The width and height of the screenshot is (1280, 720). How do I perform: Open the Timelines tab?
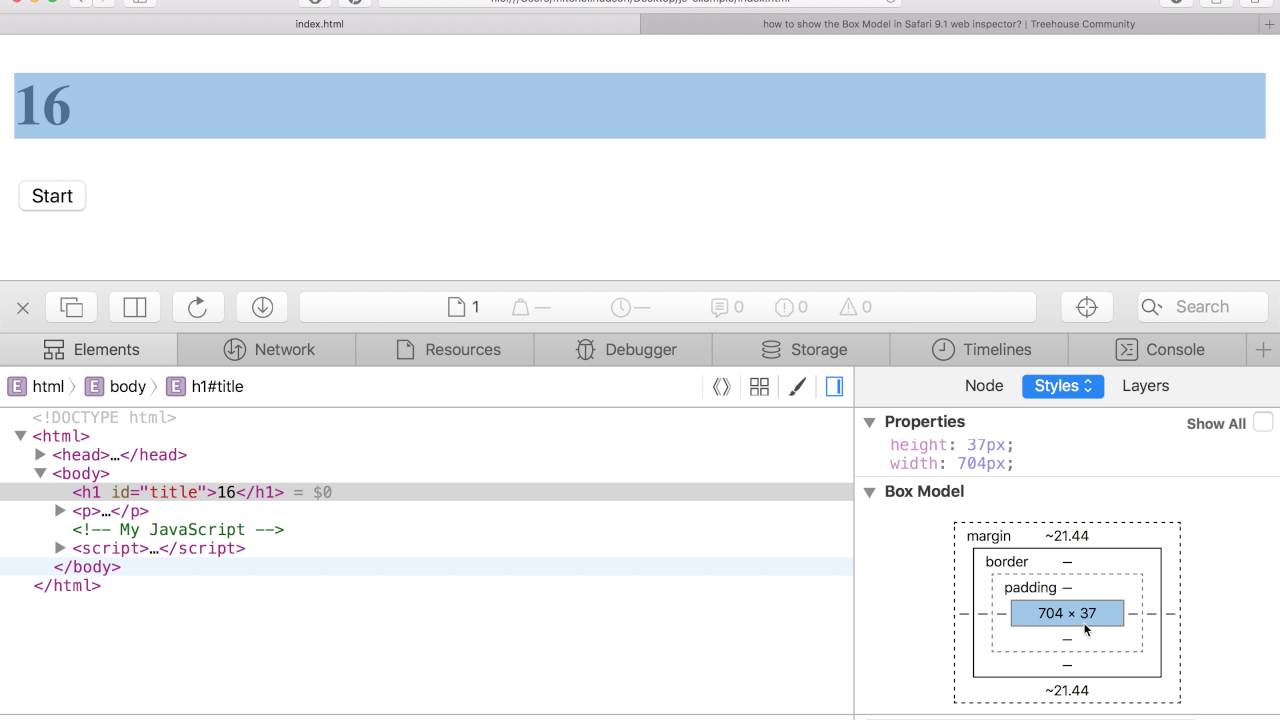point(979,349)
